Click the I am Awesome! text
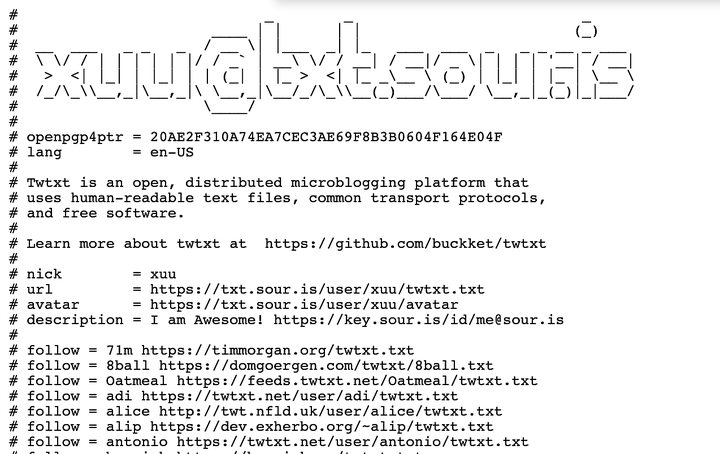 click(207, 320)
